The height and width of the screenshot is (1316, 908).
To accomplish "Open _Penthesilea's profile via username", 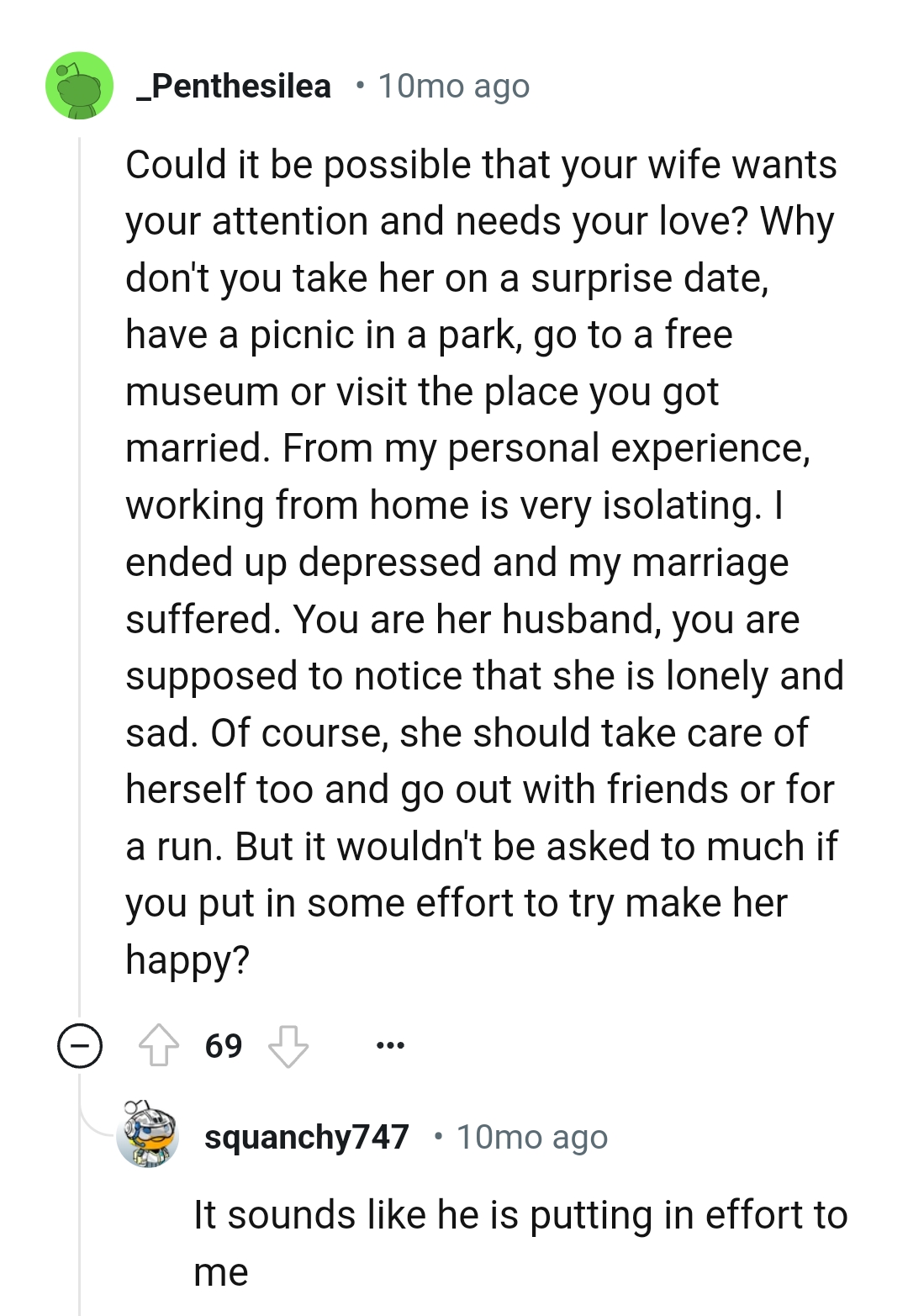I will pyautogui.click(x=233, y=85).
